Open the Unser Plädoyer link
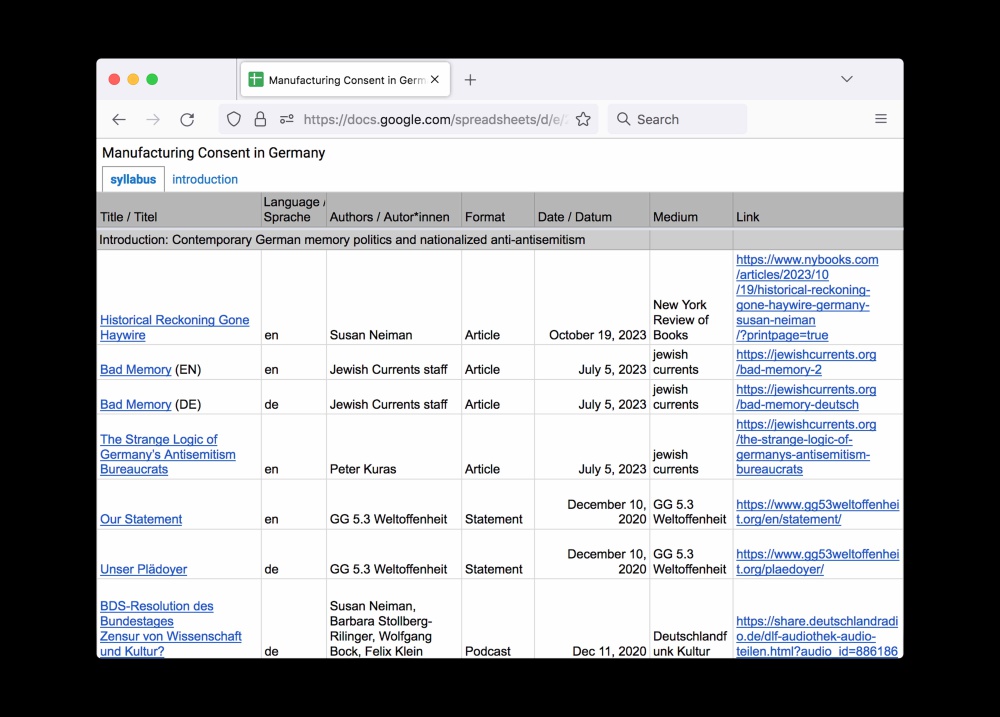 [x=143, y=570]
